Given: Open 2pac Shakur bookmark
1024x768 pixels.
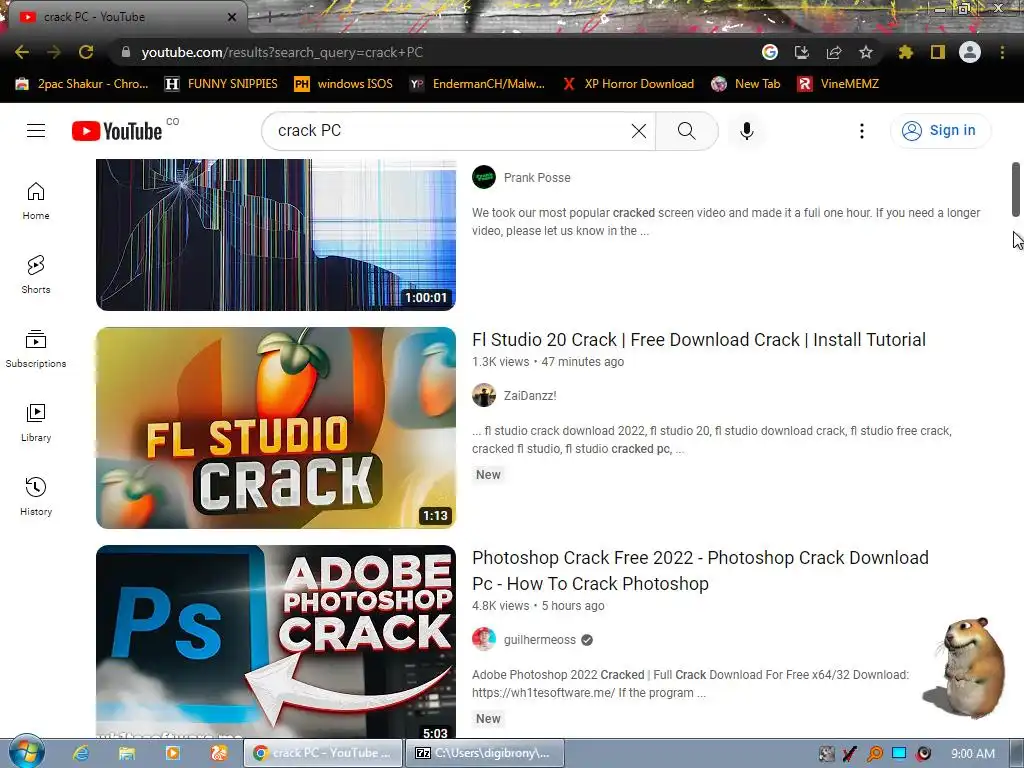Looking at the screenshot, I should point(82,84).
